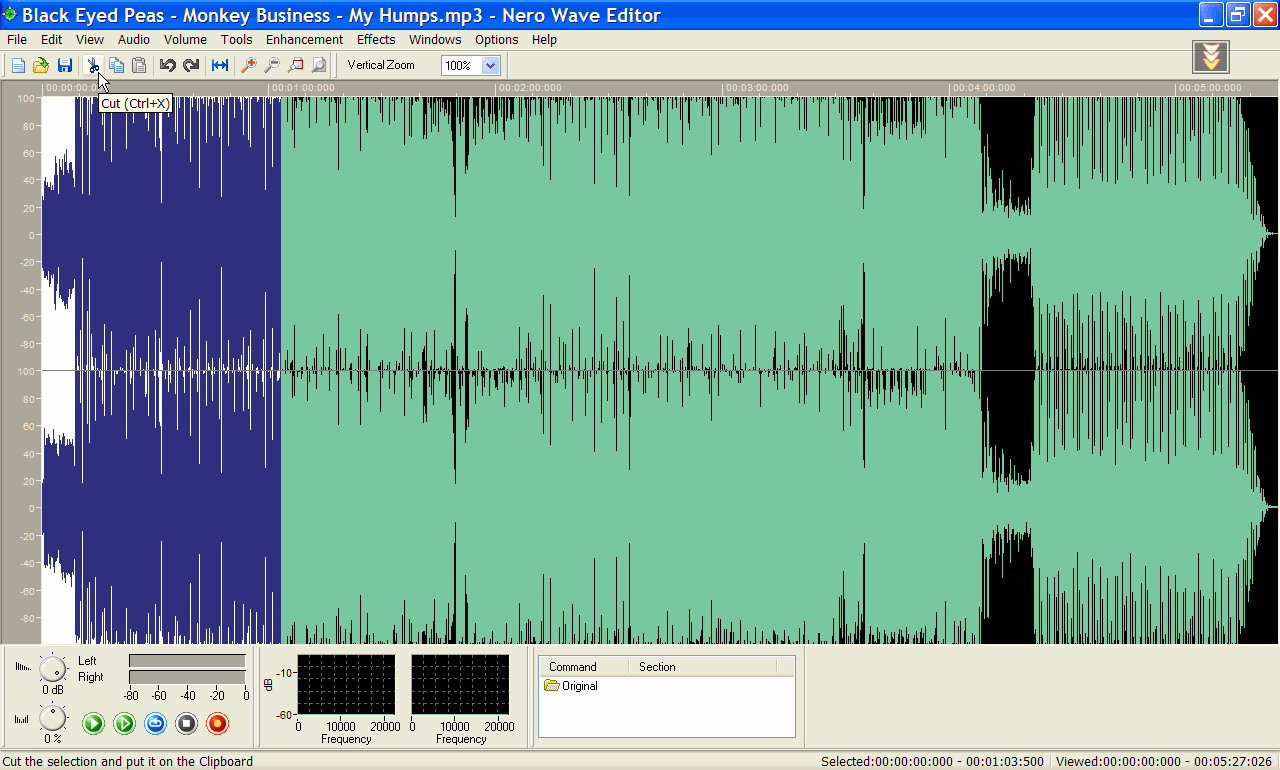Open the Tools menu
The image size is (1280, 770).
237,40
